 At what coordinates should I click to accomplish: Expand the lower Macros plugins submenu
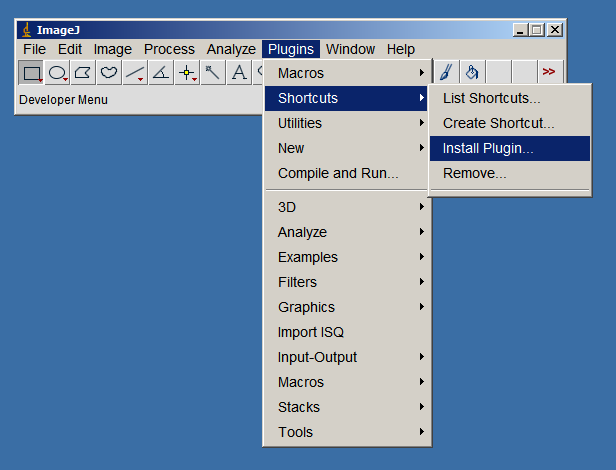click(347, 382)
